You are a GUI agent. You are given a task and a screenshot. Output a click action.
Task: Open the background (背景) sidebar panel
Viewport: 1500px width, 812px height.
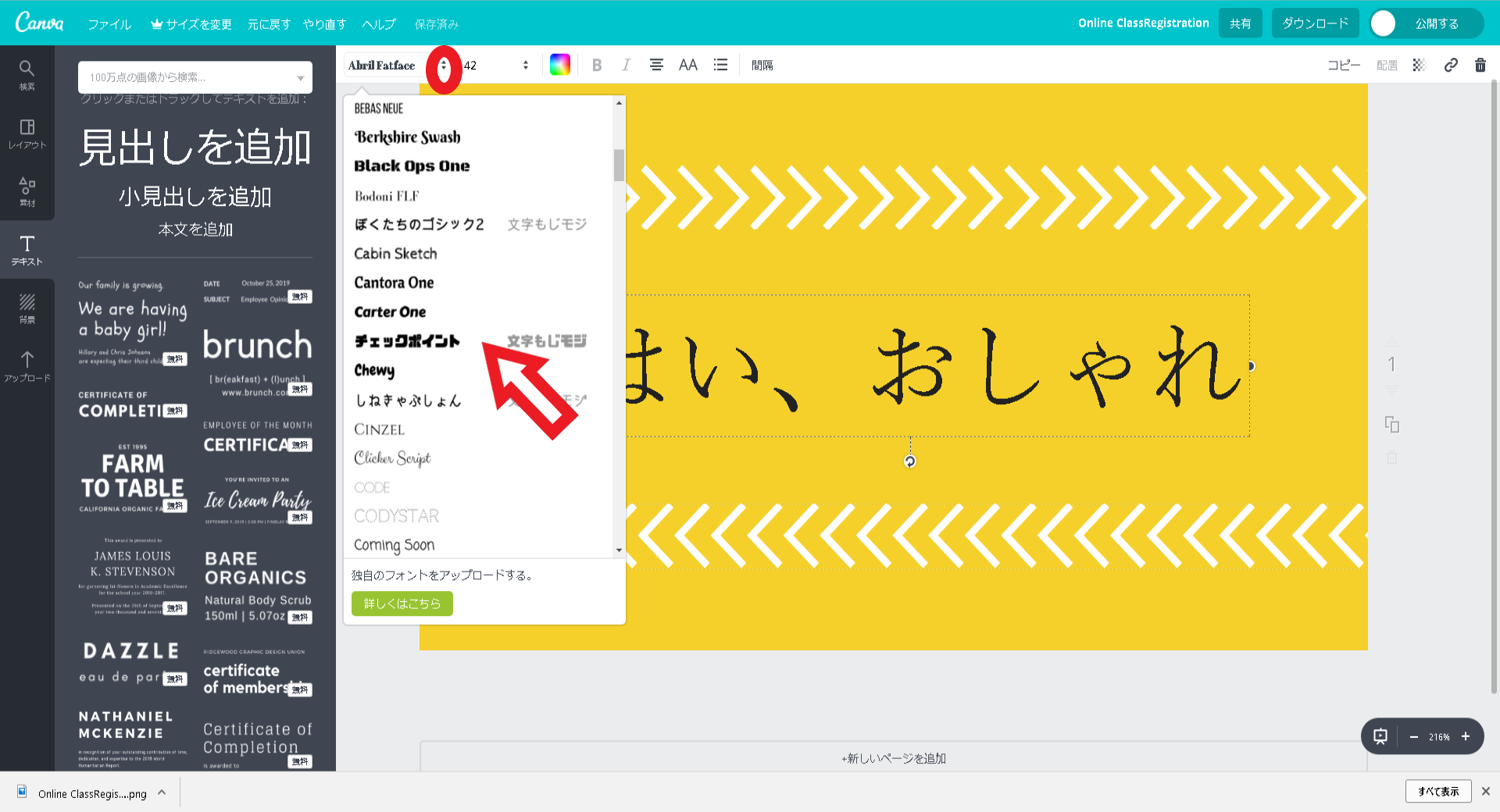[27, 308]
